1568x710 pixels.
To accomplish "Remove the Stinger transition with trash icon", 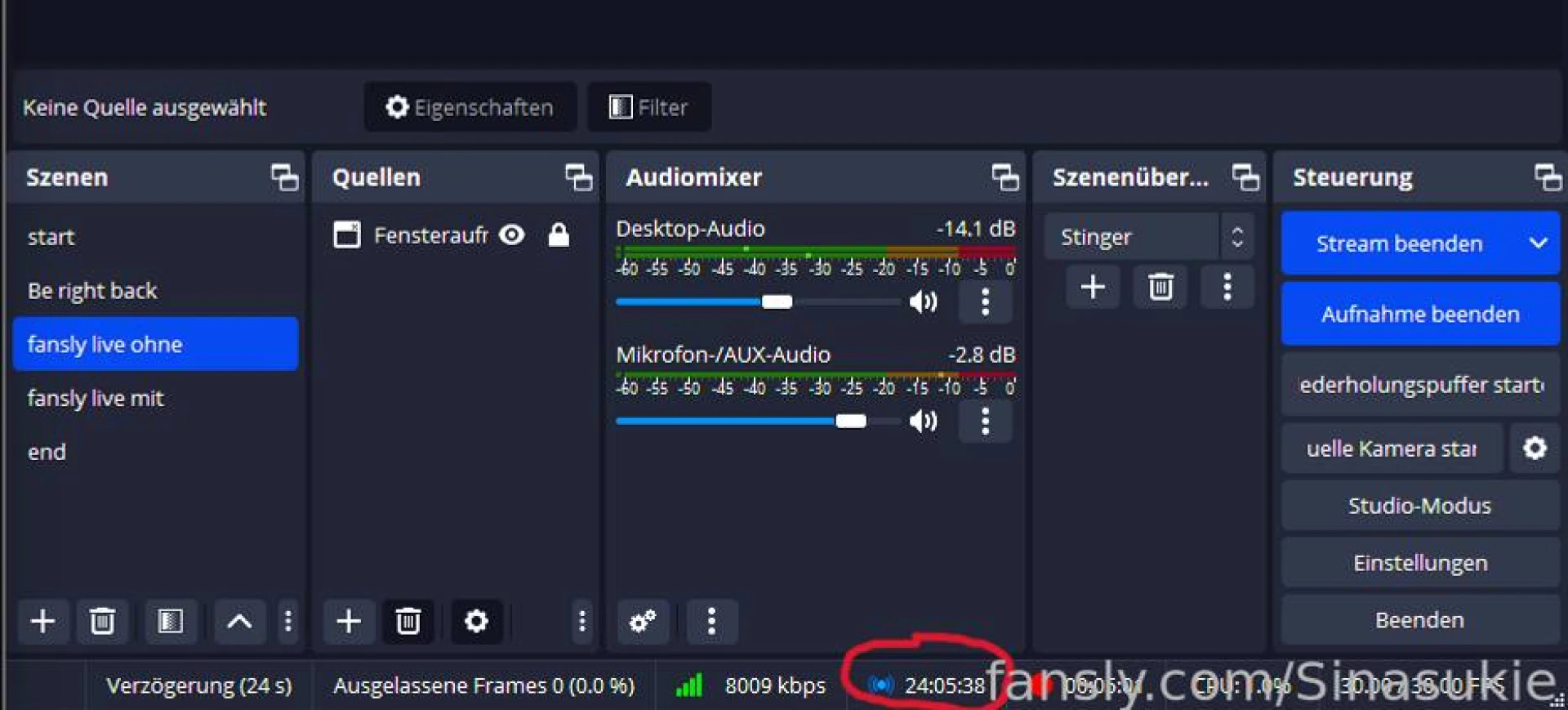I will click(x=1160, y=288).
